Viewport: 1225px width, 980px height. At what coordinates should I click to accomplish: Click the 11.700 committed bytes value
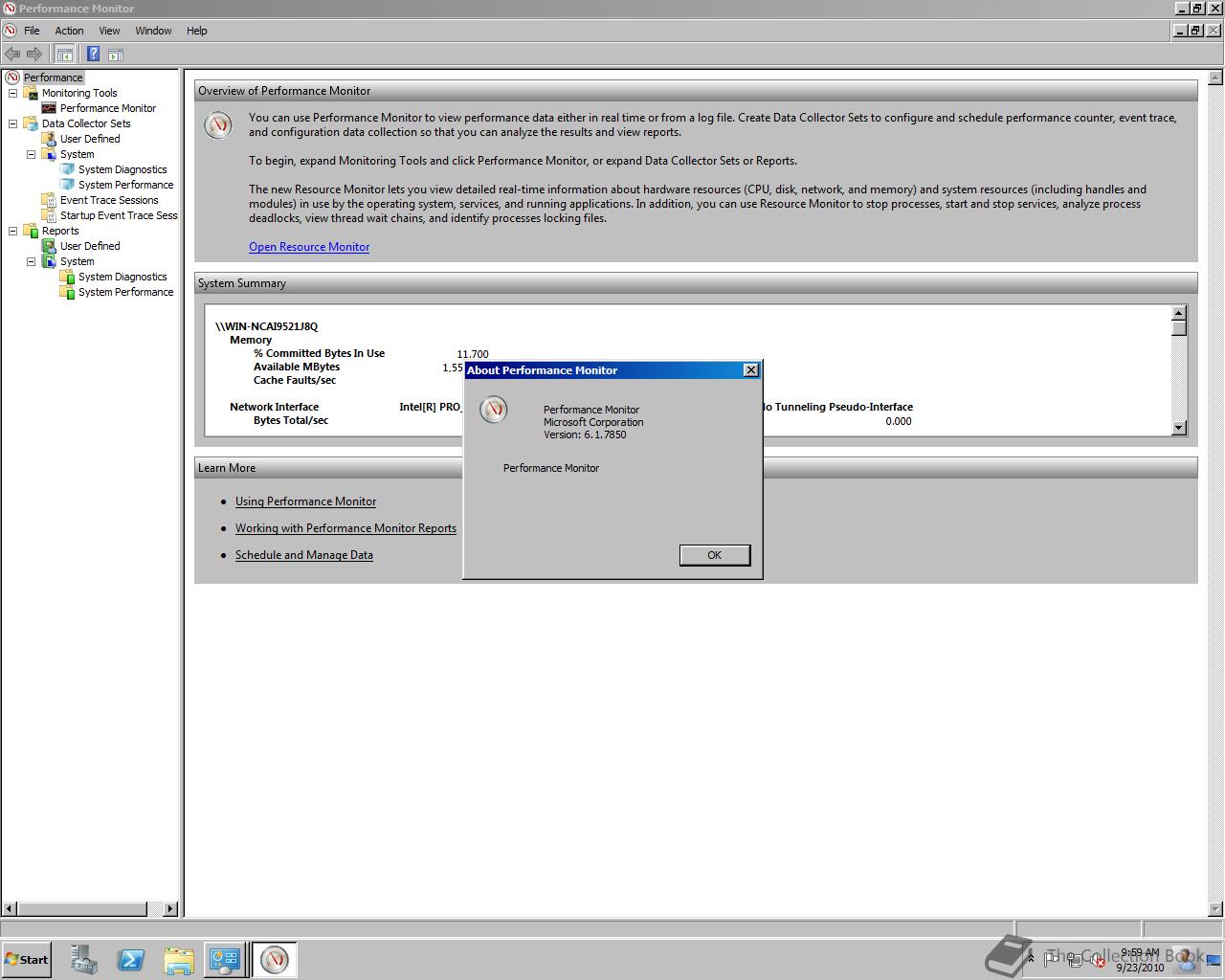click(x=473, y=354)
